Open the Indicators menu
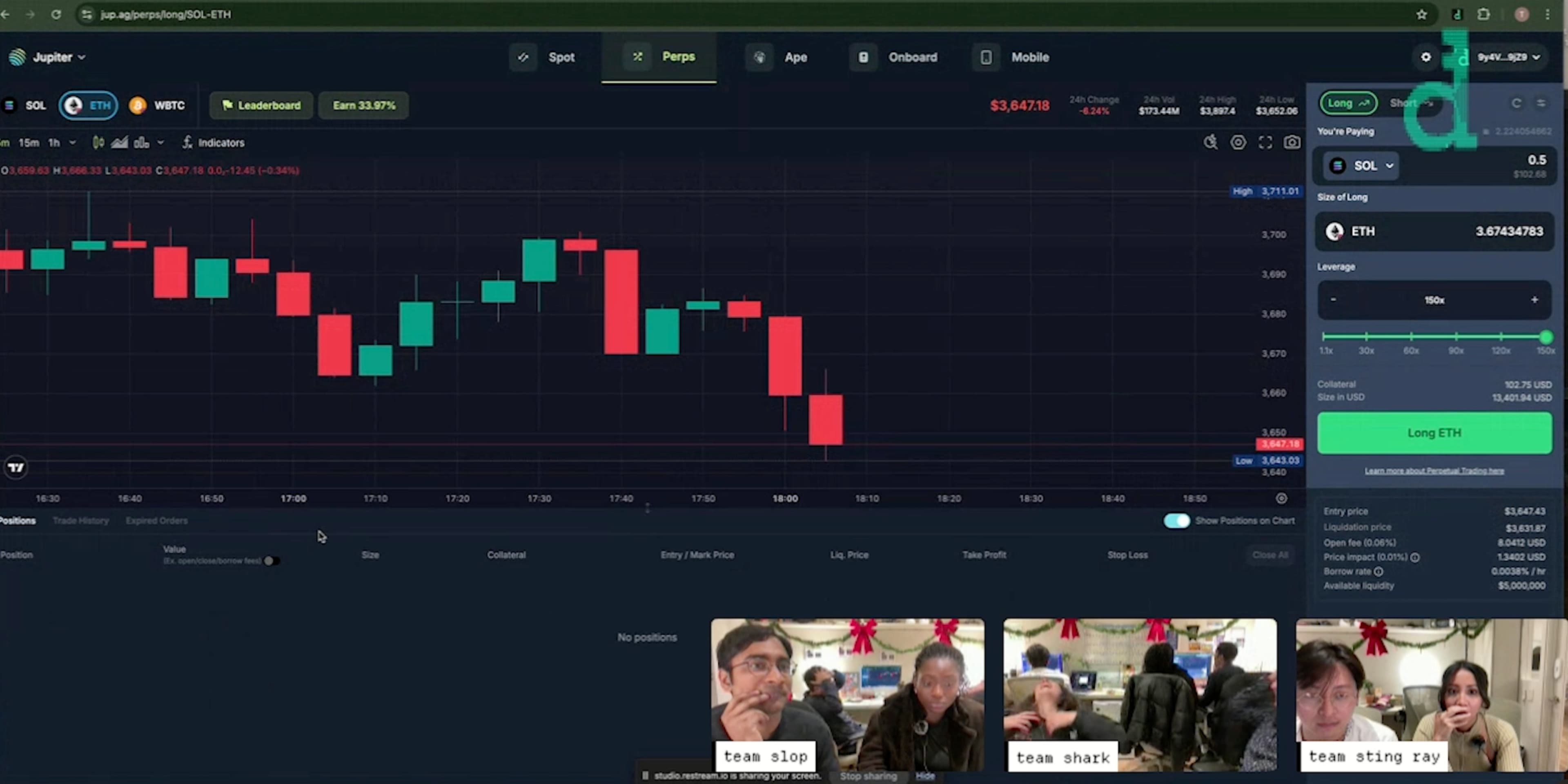Image resolution: width=1568 pixels, height=784 pixels. [x=214, y=143]
